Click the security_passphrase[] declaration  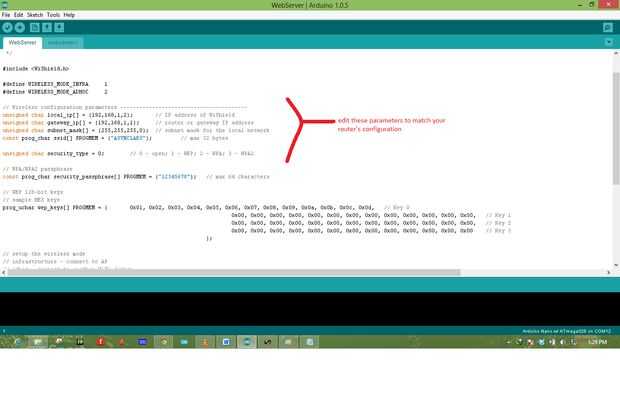point(99,177)
